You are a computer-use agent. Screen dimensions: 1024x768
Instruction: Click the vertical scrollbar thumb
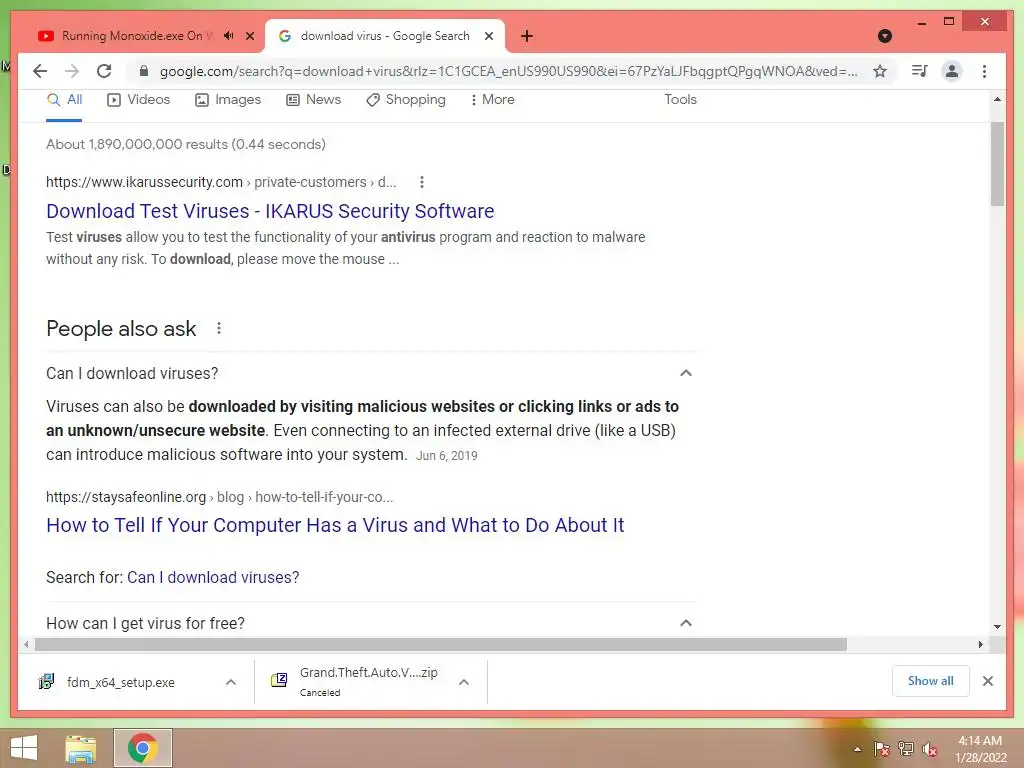[x=997, y=164]
